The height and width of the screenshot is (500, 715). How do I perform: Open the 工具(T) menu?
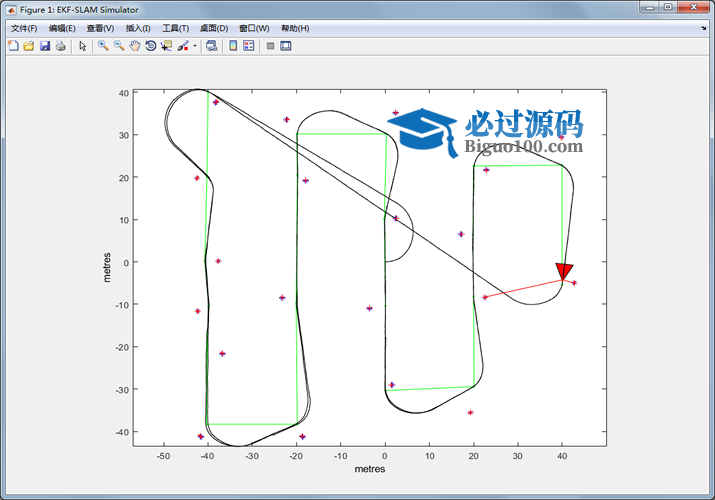point(176,28)
